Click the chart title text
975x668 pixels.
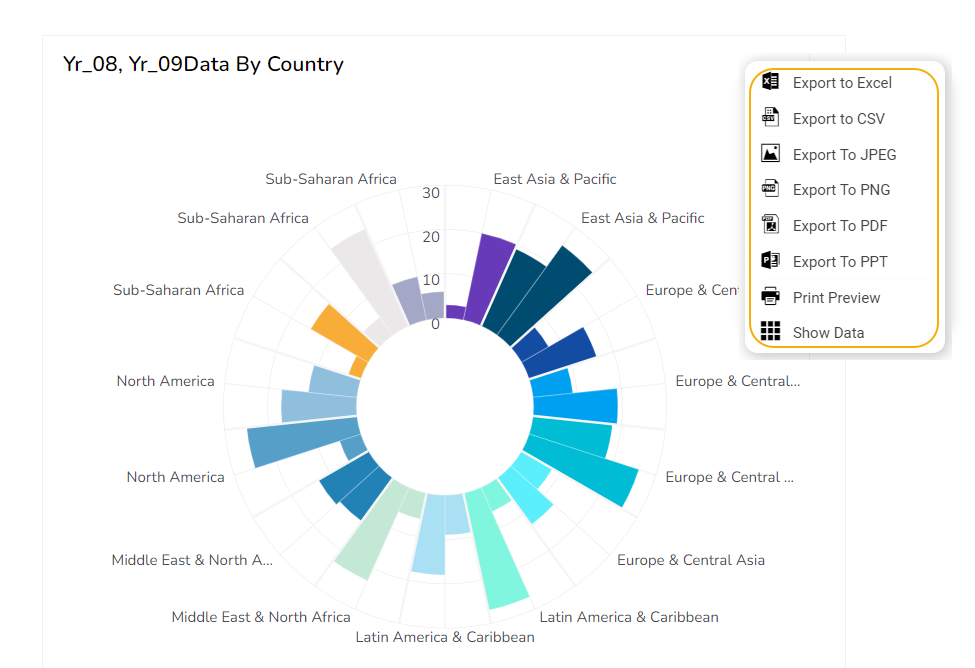203,65
